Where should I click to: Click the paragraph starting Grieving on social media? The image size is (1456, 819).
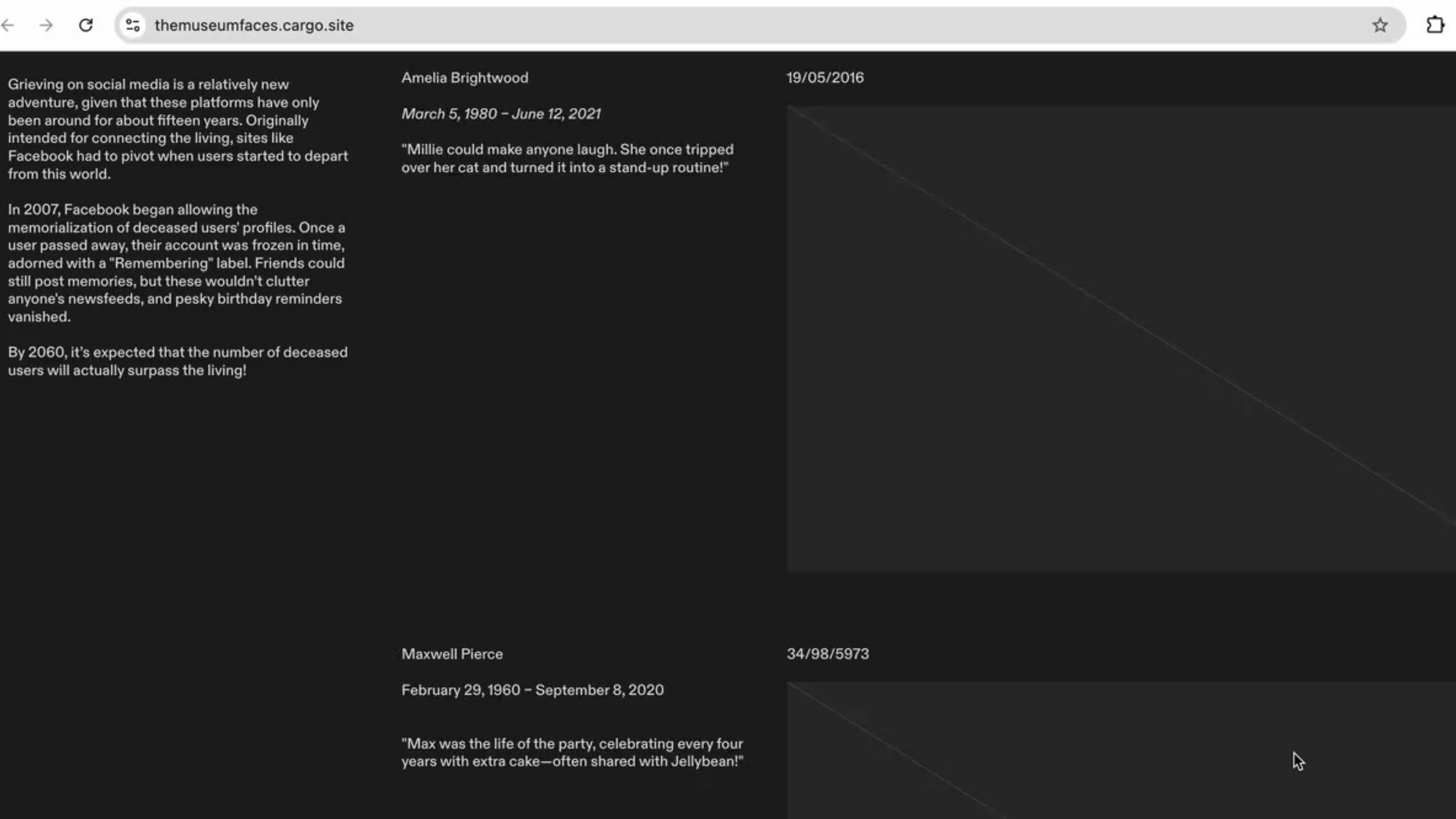coord(178,129)
